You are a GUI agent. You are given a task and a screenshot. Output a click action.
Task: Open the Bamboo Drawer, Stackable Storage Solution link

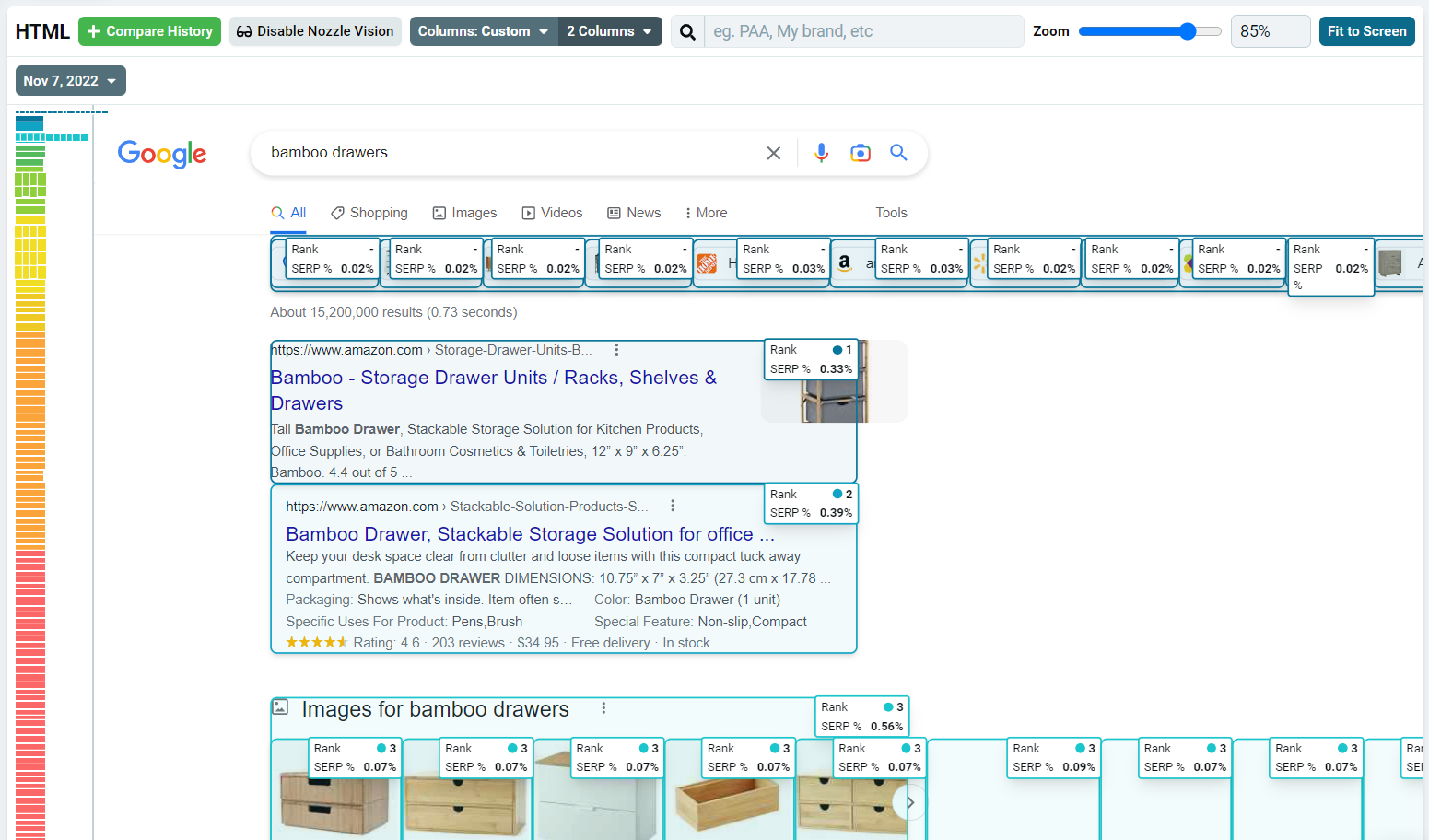(530, 534)
